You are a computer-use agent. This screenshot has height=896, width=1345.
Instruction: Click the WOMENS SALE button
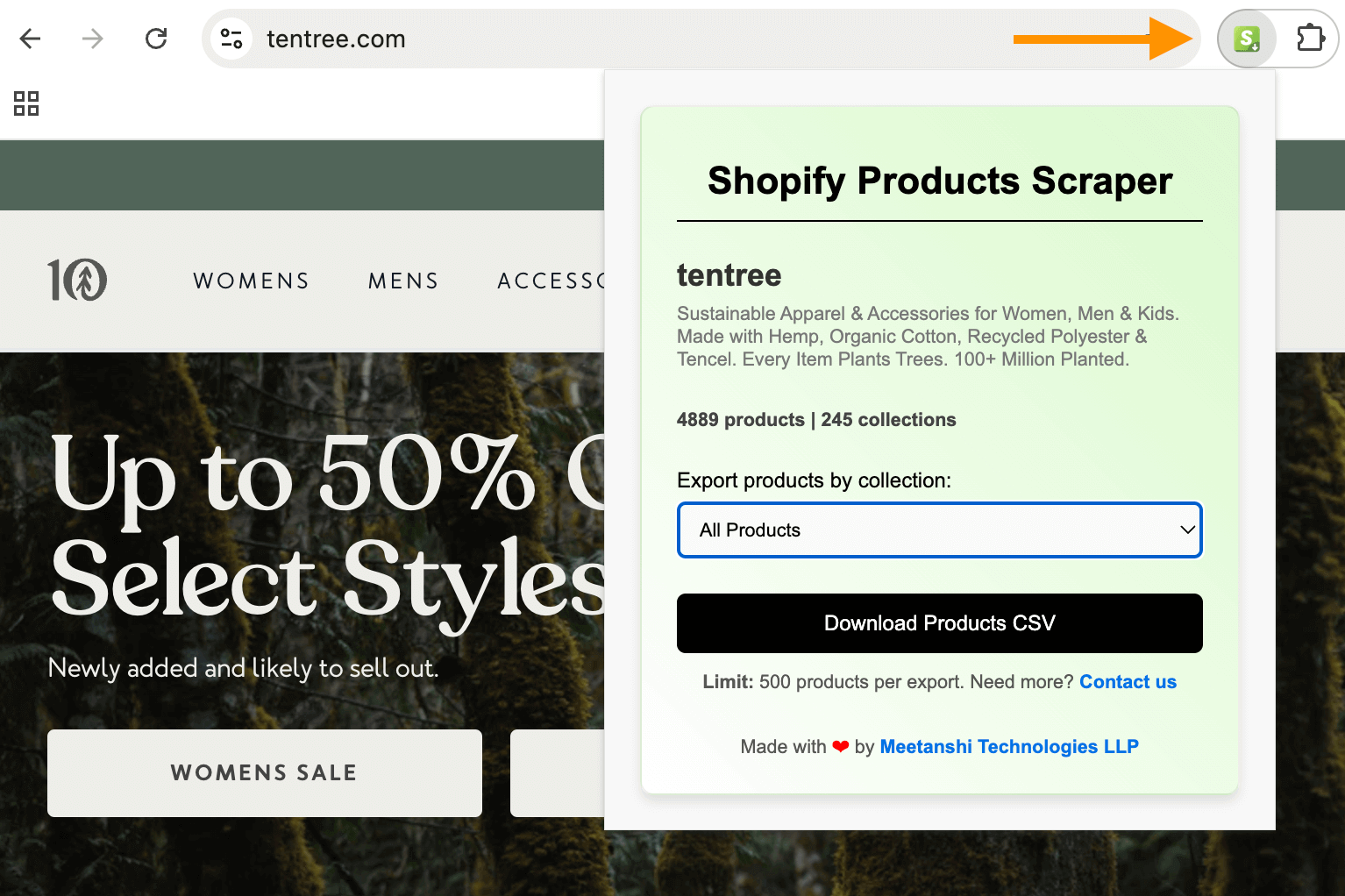tap(265, 773)
